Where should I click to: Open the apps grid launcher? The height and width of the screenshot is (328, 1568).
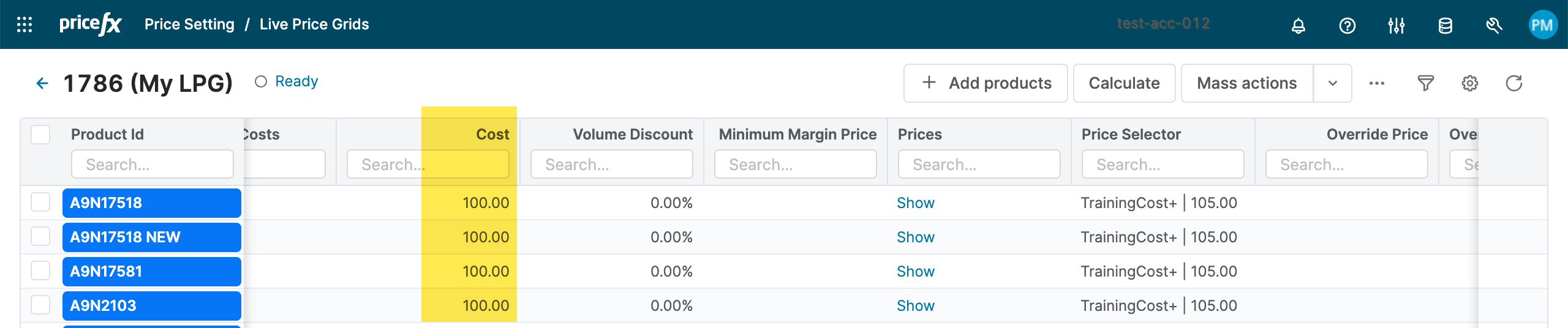pyautogui.click(x=24, y=24)
